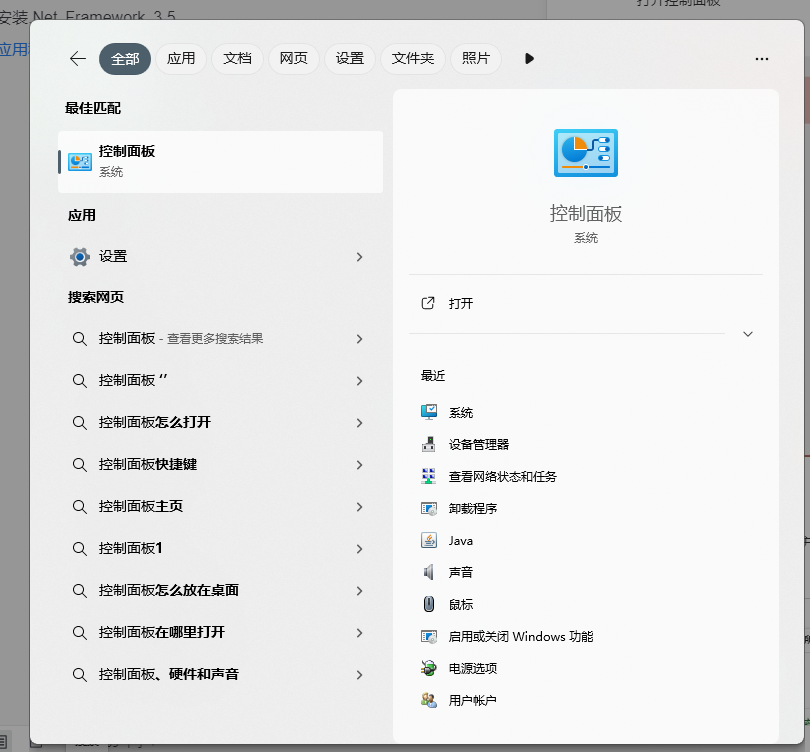This screenshot has height=752, width=810.
Task: Open the Java control panel item
Action: [x=462, y=540]
